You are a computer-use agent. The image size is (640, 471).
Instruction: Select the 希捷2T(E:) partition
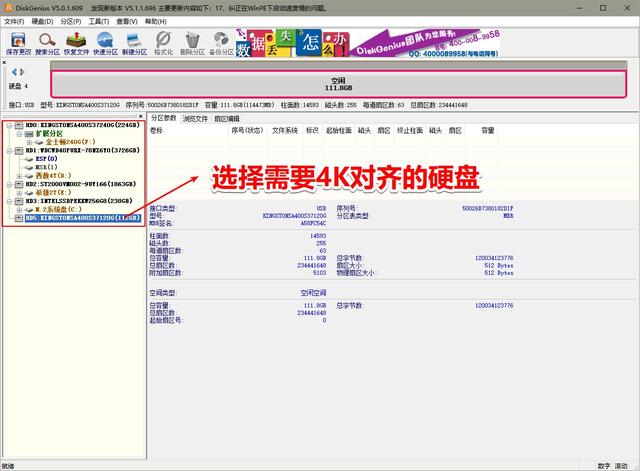[53, 192]
